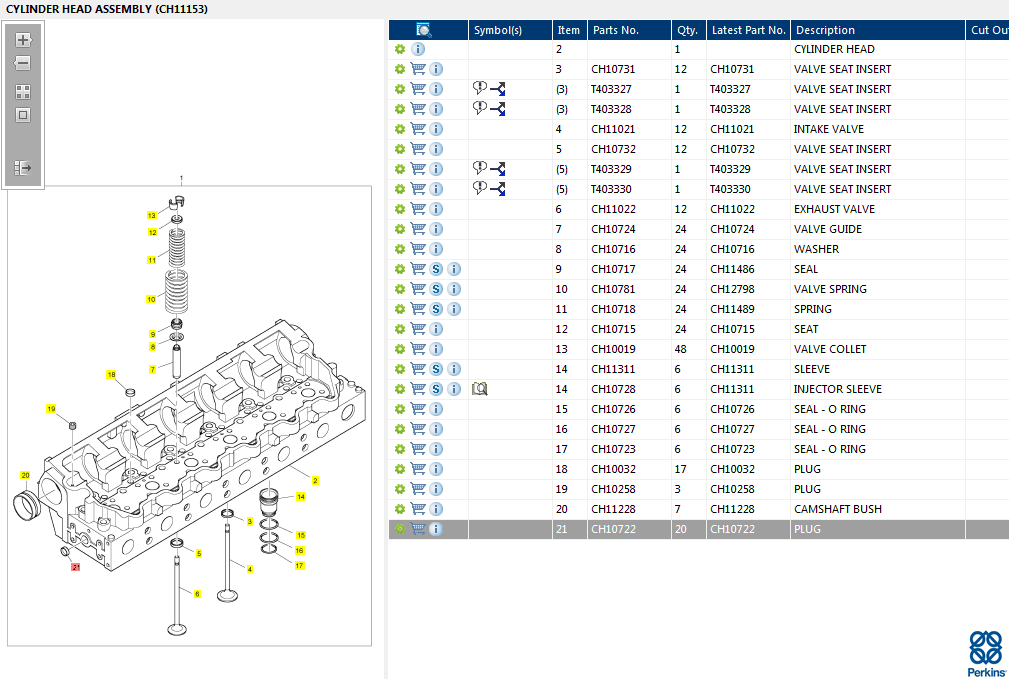Screen dimensions: 1009x679
Task: Select the CAMSHAFT BUSH row
Action: click(x=837, y=509)
